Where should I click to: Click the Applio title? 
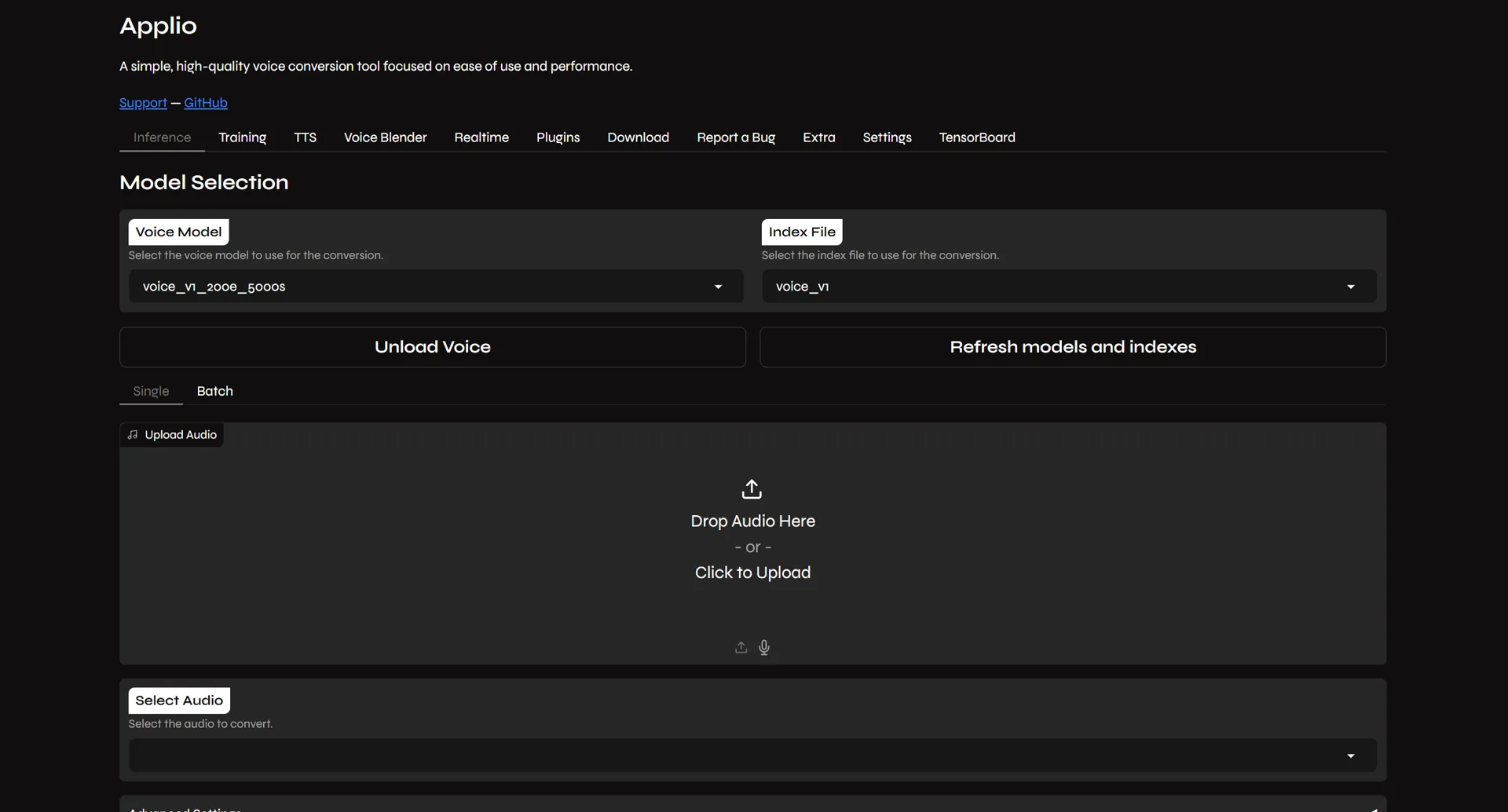158,26
